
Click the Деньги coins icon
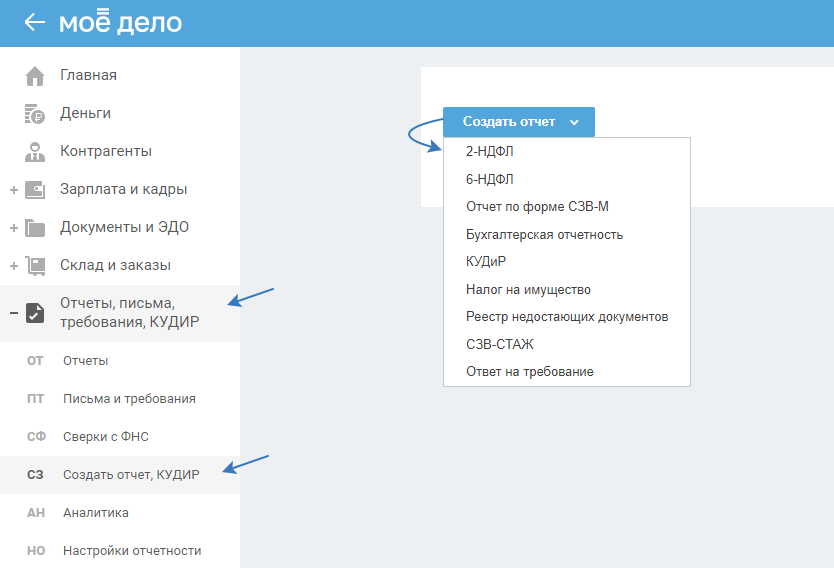pos(35,114)
